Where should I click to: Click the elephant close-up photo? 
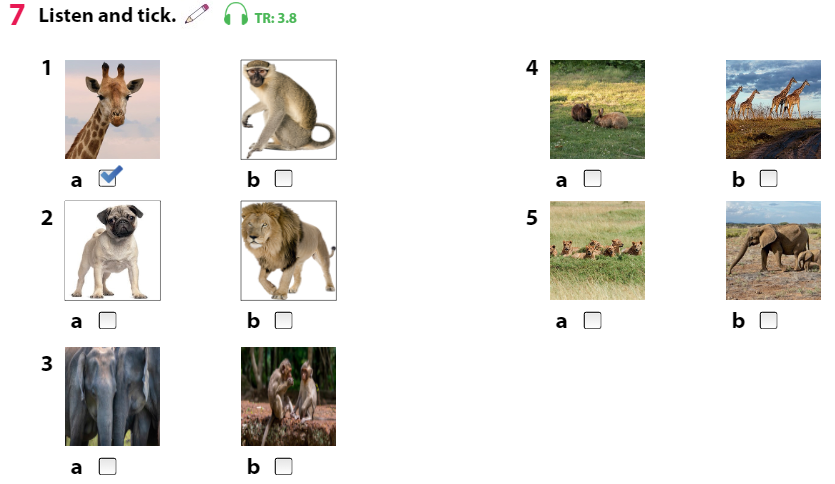[112, 396]
